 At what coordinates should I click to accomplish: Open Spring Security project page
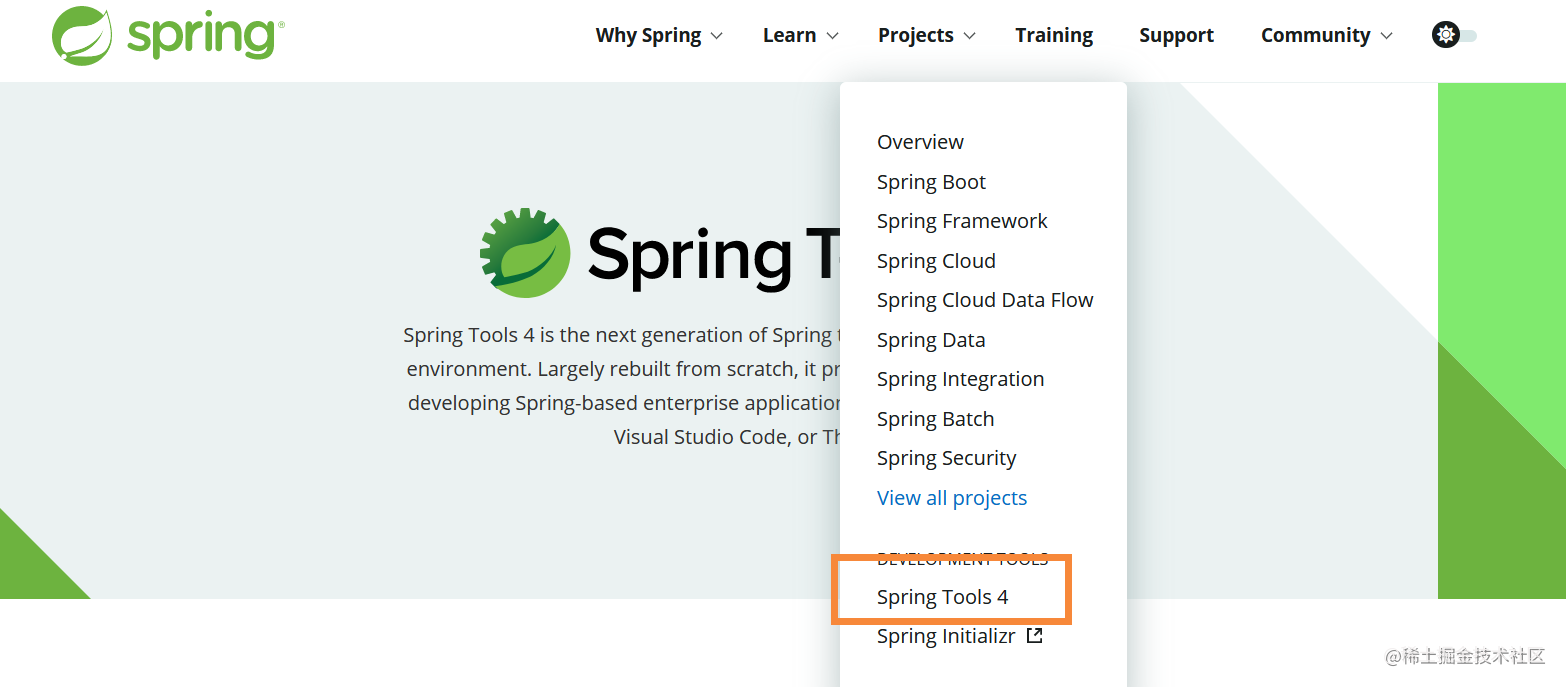pyautogui.click(x=946, y=458)
